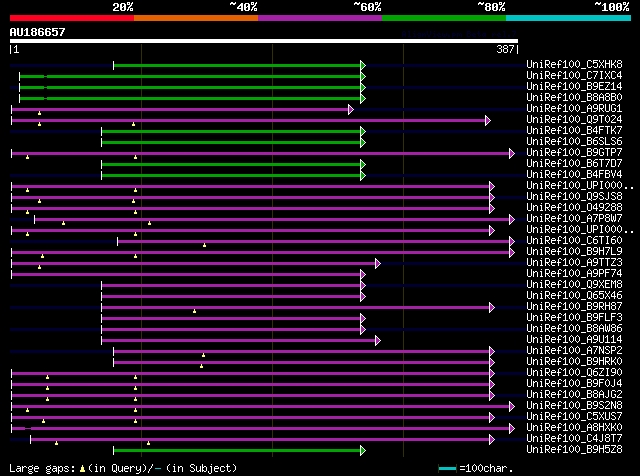
Task: Select the UniRef100_C5XUS7 label
Action: click(x=574, y=417)
